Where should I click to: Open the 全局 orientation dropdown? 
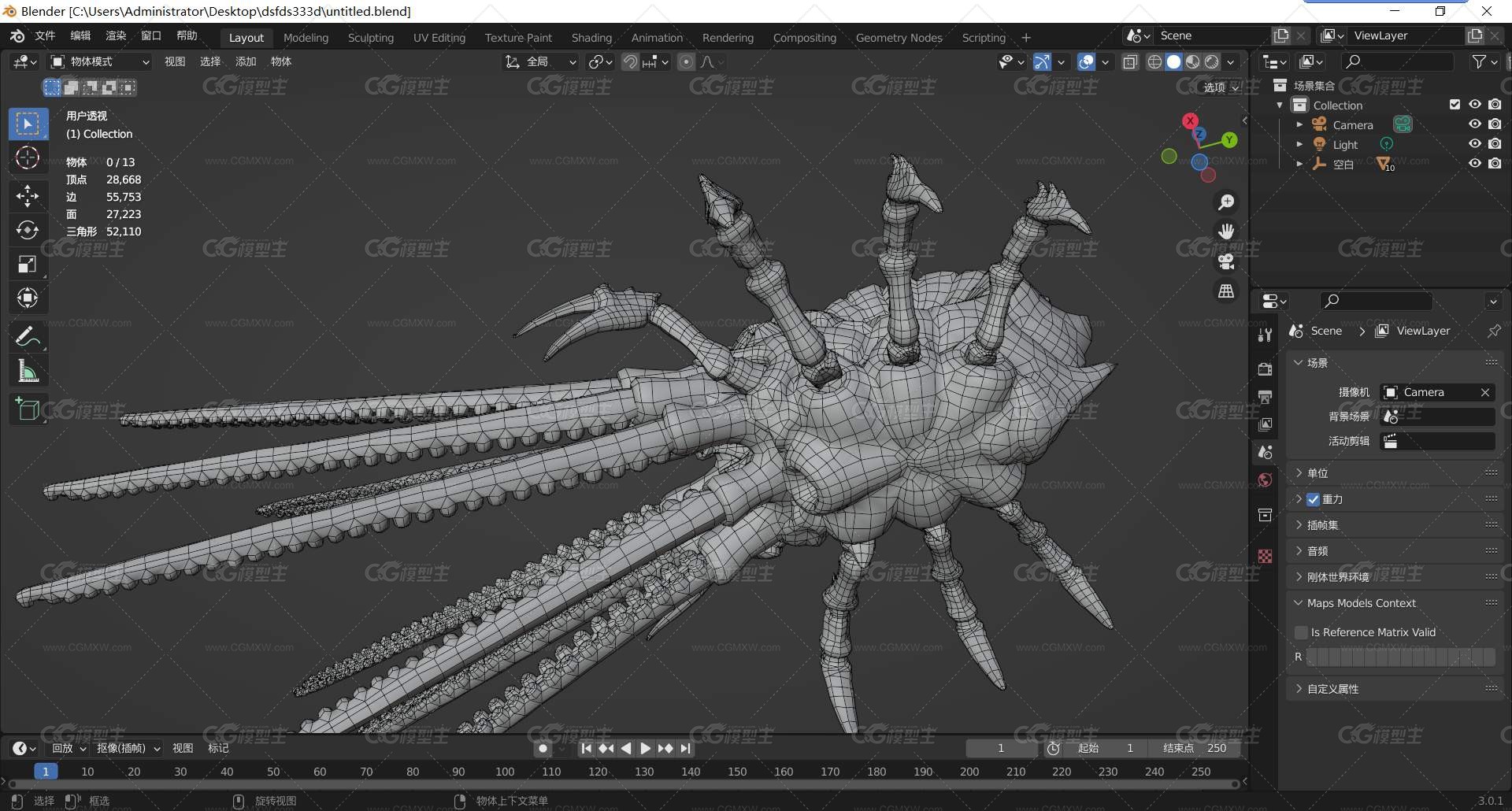[x=541, y=61]
